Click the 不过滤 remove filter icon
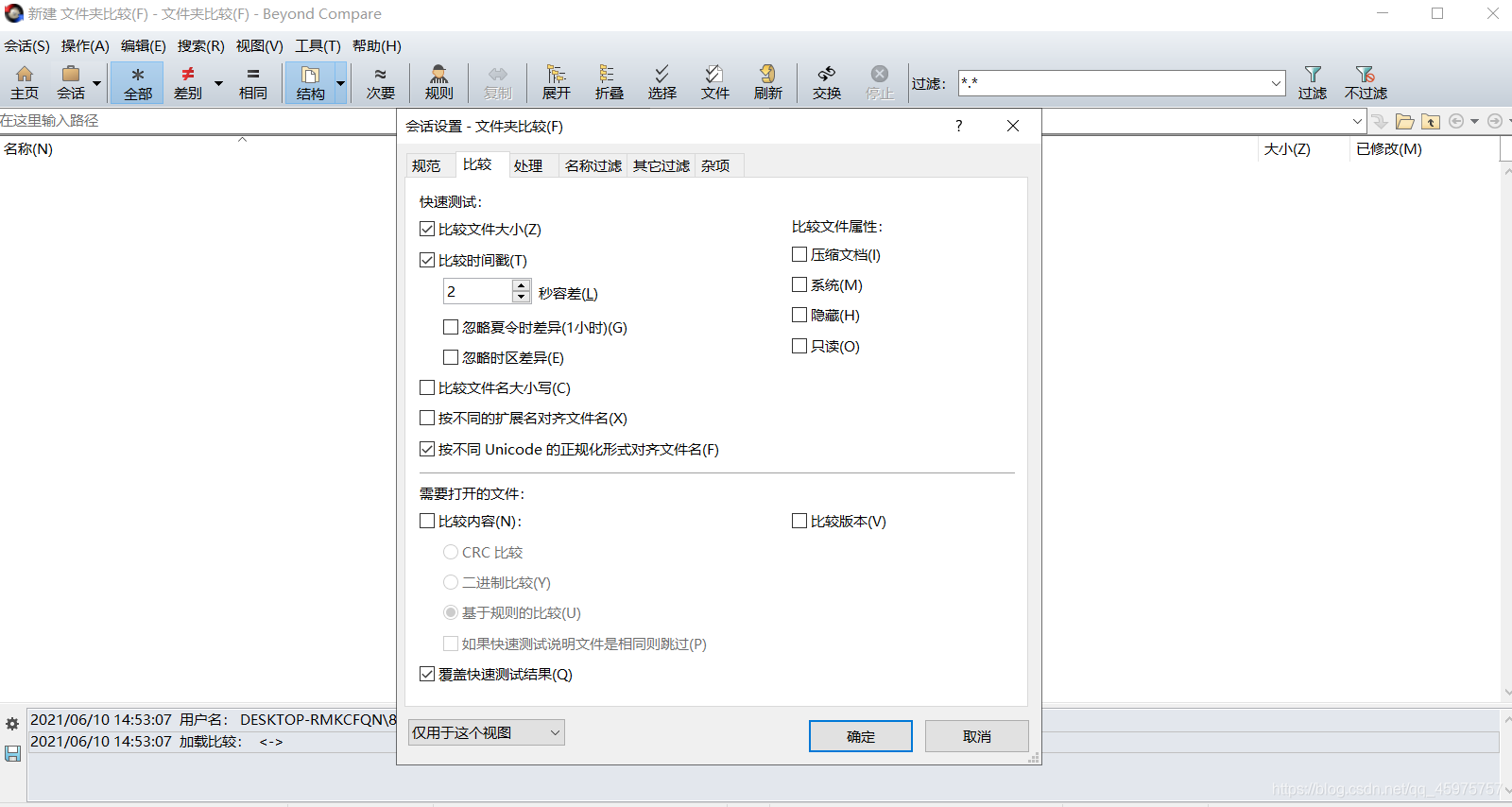Viewport: 1512px width, 807px height. 1366,83
